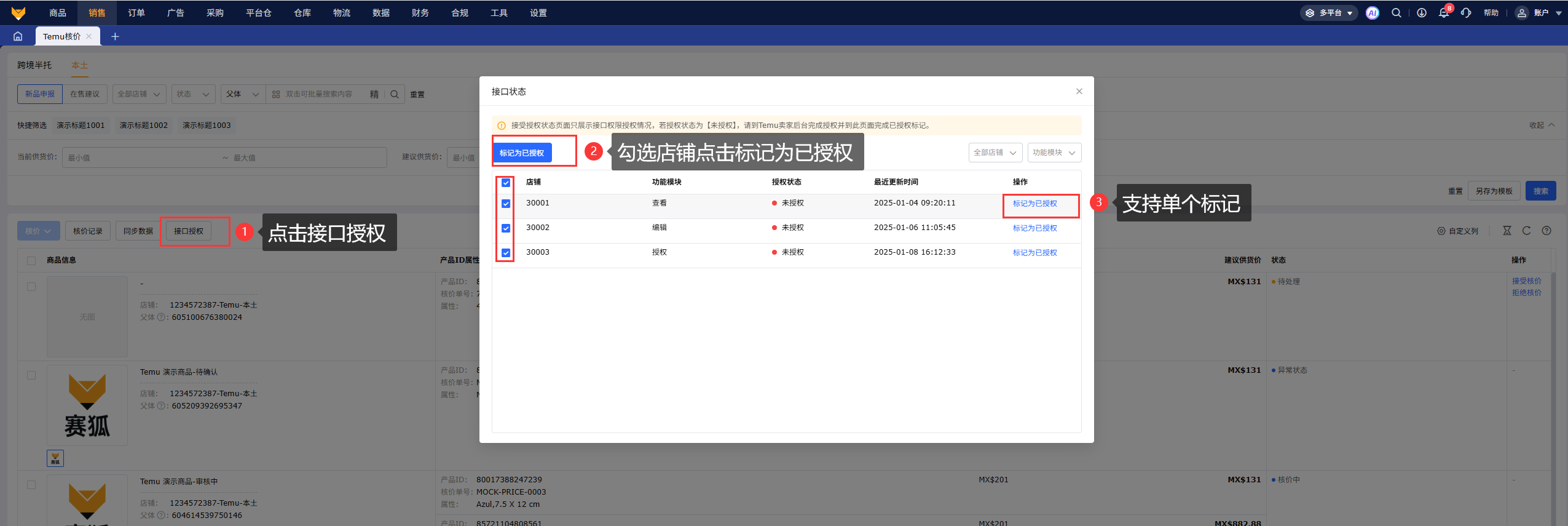Collapse filters with 收起
Screen dimensions: 1568x526
coord(1542,125)
